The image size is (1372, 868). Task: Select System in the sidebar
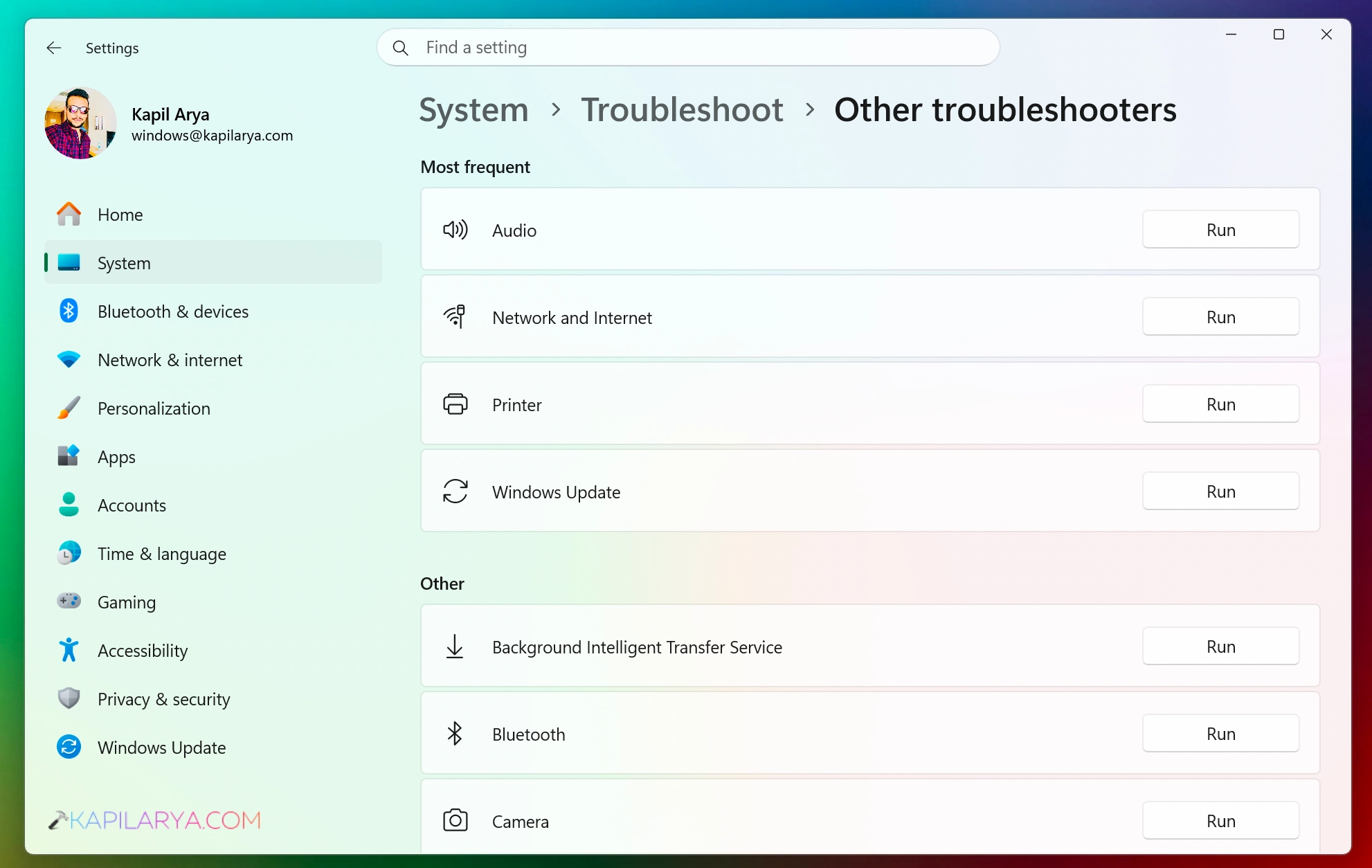pyautogui.click(x=213, y=263)
